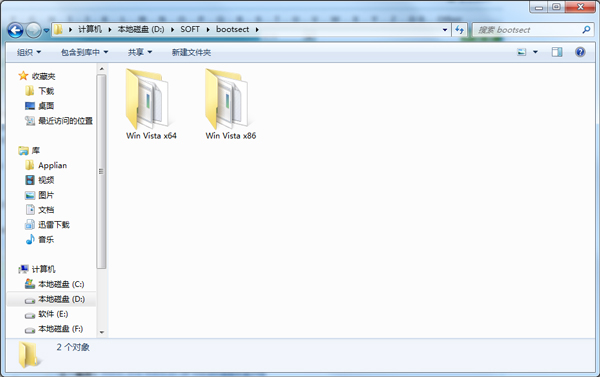Click the icon beside 迅雷下载
The image size is (600, 377).
30,225
